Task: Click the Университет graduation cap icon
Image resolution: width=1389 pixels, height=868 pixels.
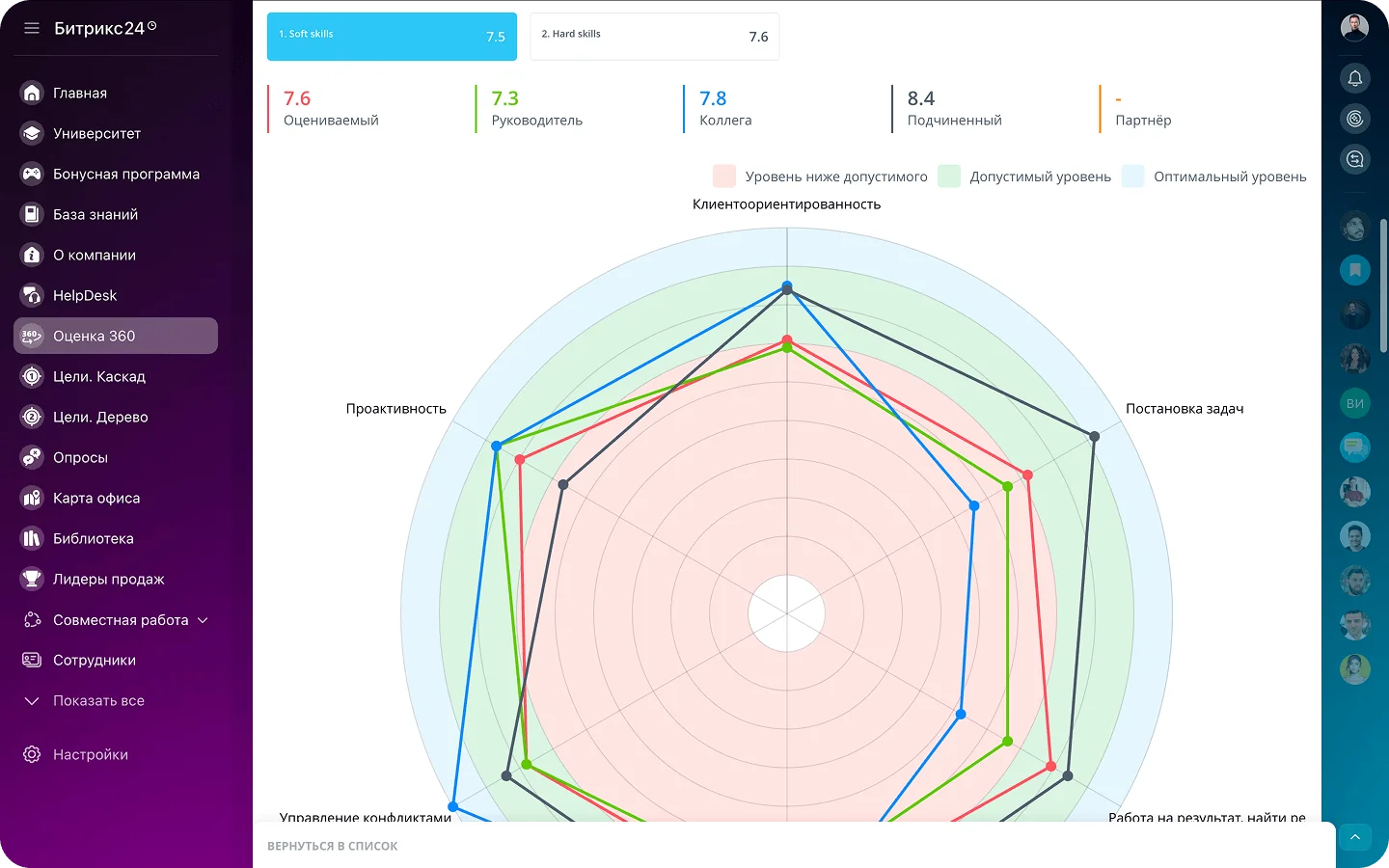Action: 32,133
